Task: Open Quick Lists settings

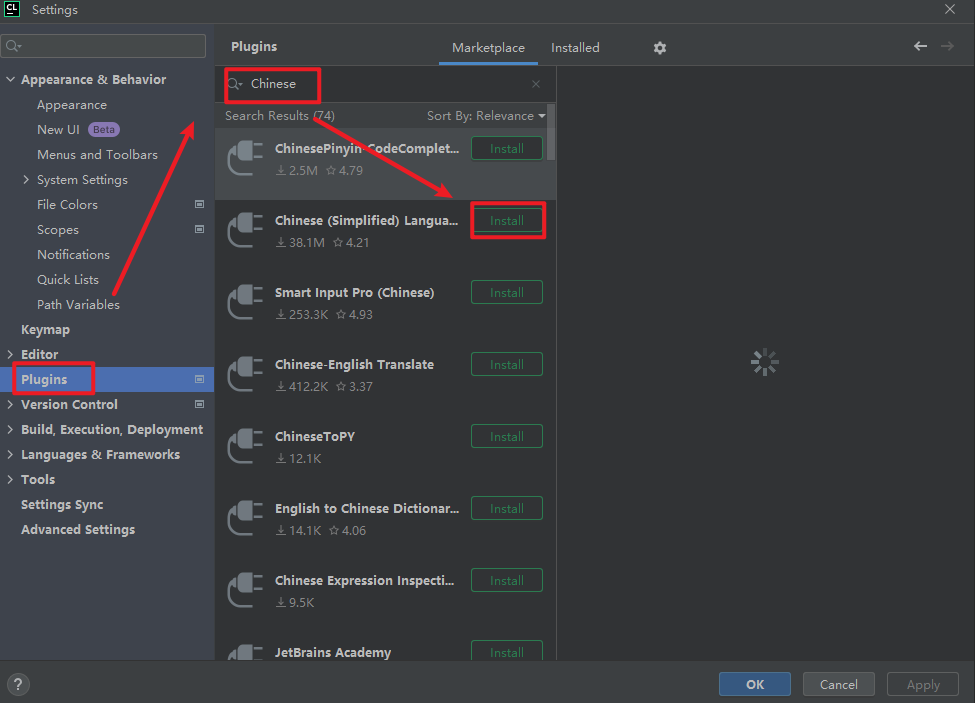Action: tap(68, 280)
